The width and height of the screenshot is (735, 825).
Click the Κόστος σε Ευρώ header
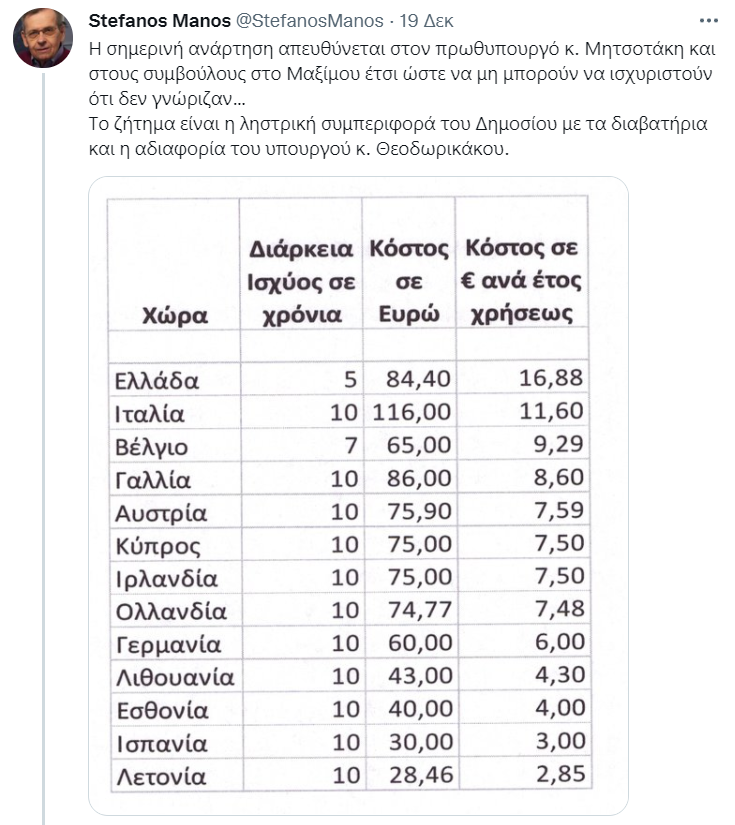click(x=409, y=281)
